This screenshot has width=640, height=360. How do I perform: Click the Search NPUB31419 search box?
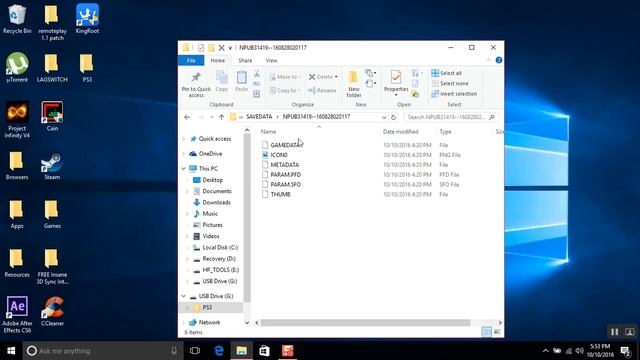click(x=451, y=117)
